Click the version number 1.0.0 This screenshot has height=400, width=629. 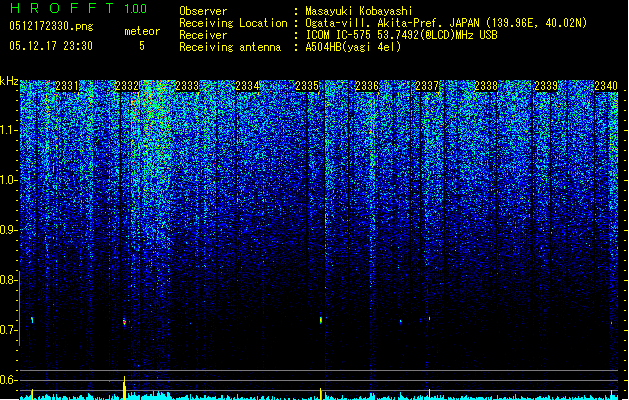pyautogui.click(x=135, y=8)
